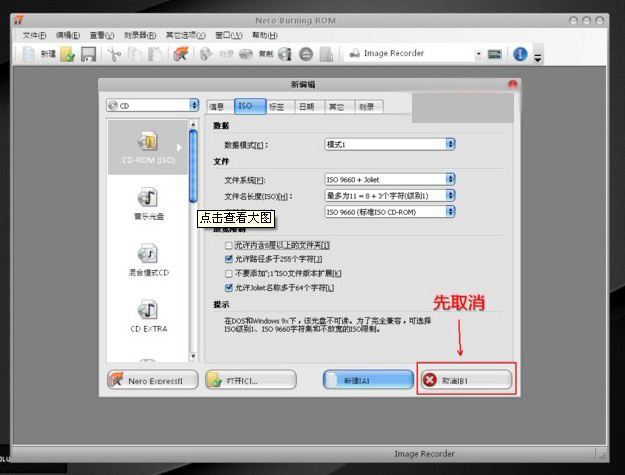Click the 取消 cancel button
Screen dimensions: 625x475
coord(466,380)
